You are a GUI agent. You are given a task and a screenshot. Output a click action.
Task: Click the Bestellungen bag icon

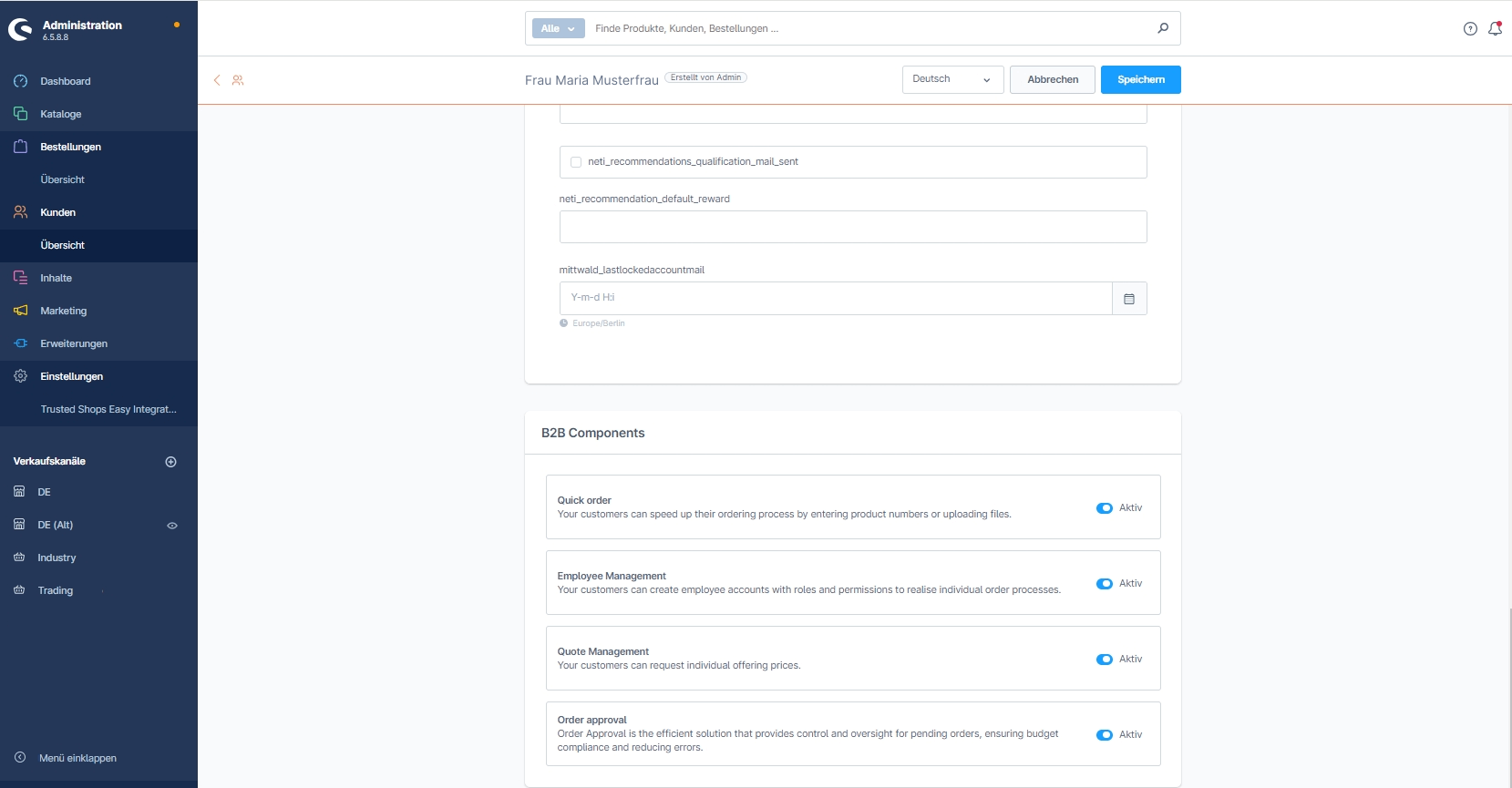tap(20, 147)
